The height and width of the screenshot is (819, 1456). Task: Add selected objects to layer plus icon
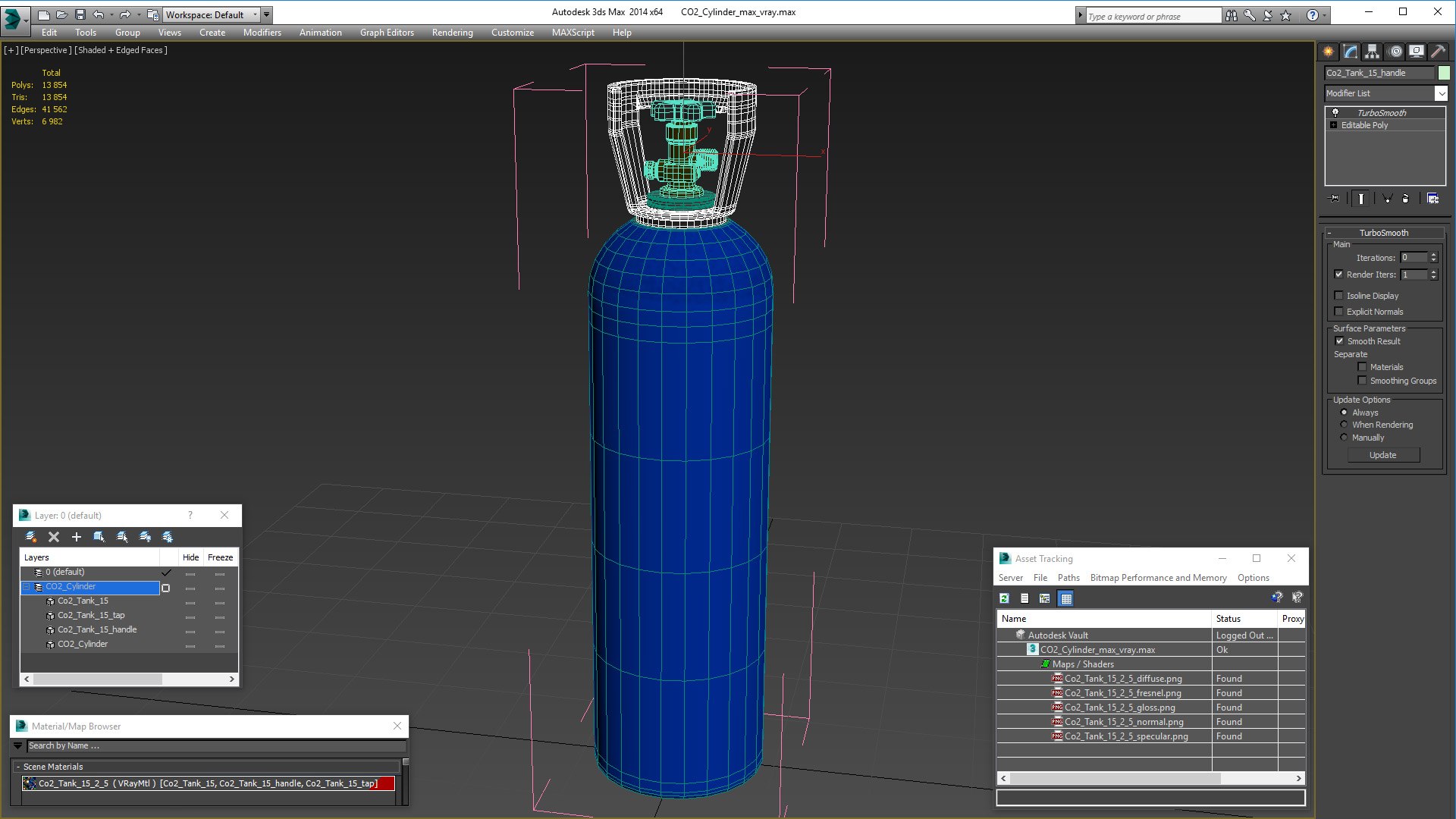(x=77, y=537)
